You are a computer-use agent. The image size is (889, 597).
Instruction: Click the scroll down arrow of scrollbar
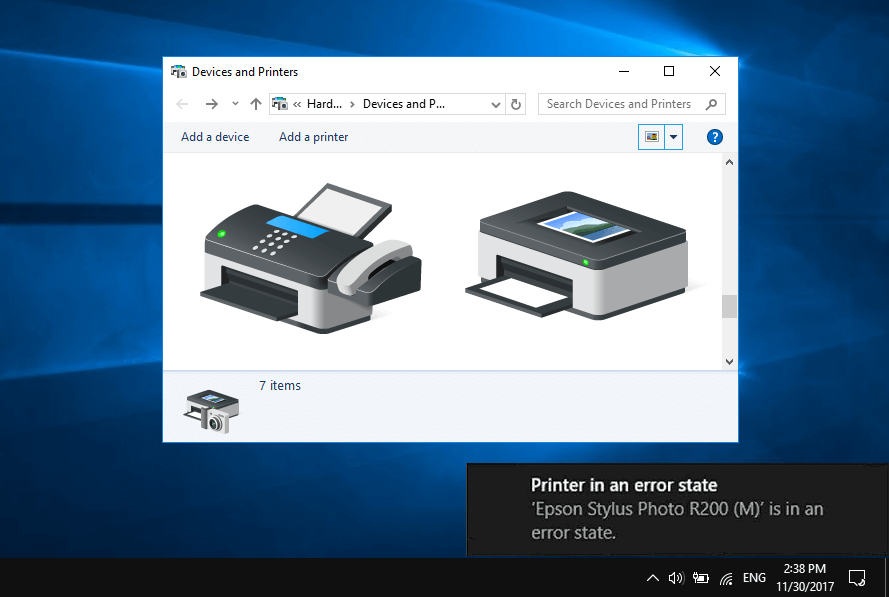point(729,362)
